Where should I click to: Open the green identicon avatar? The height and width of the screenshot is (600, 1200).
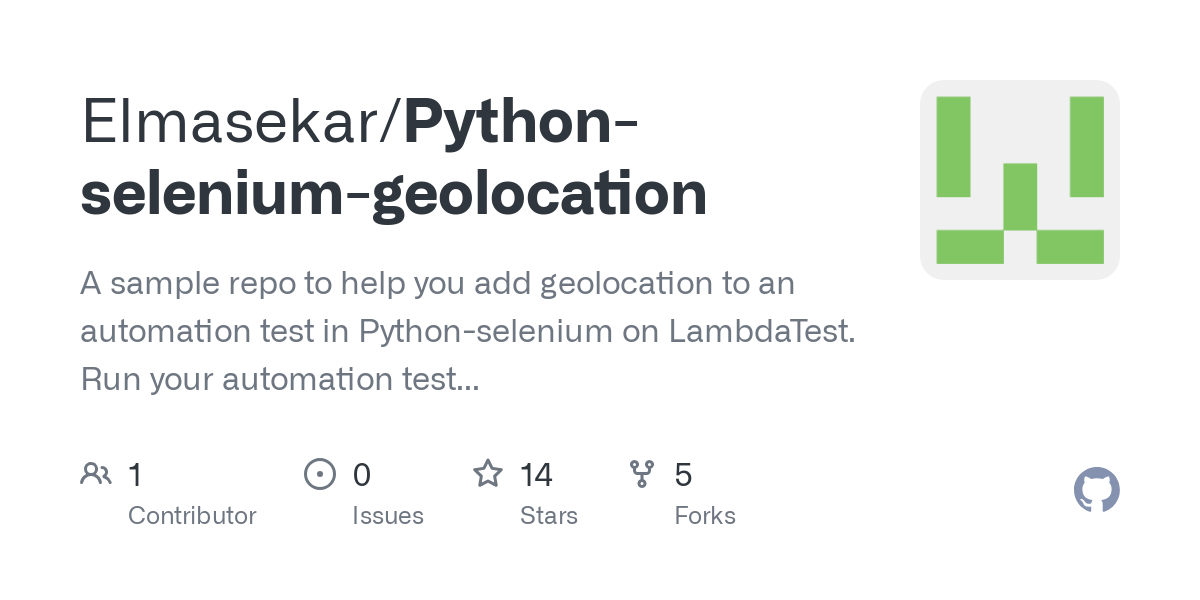[1020, 180]
